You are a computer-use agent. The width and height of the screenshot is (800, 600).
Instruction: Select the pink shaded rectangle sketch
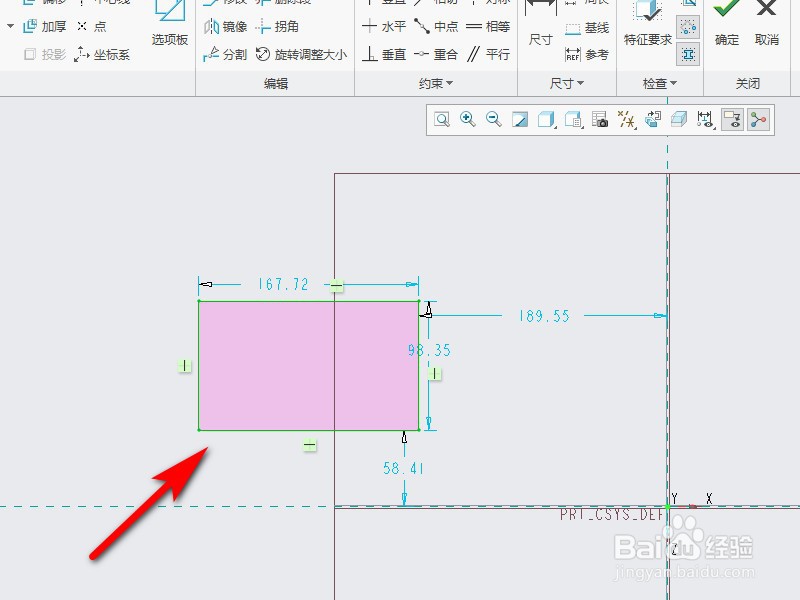coord(309,366)
